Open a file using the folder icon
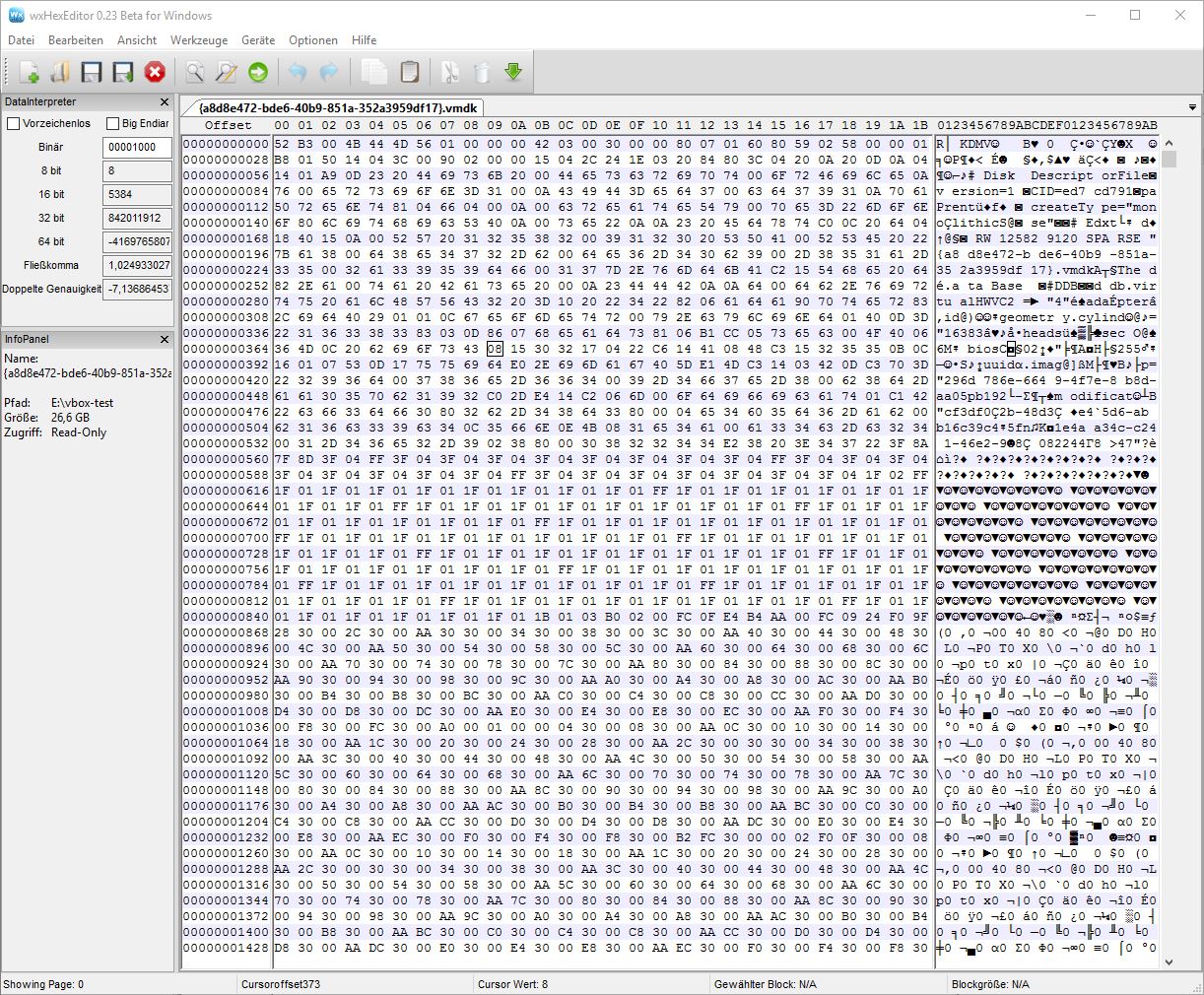 coord(60,72)
